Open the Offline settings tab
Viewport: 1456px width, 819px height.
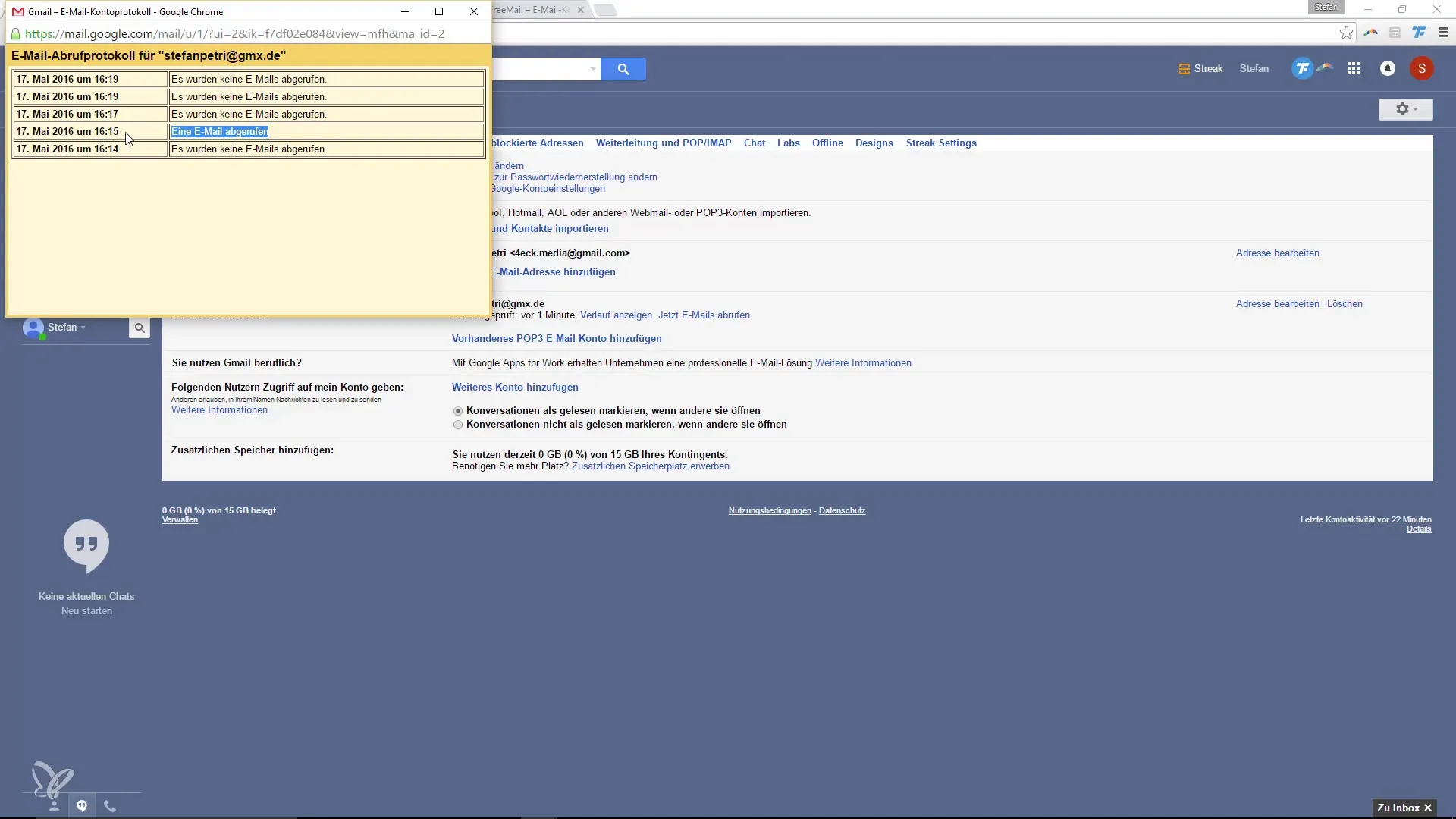[827, 143]
